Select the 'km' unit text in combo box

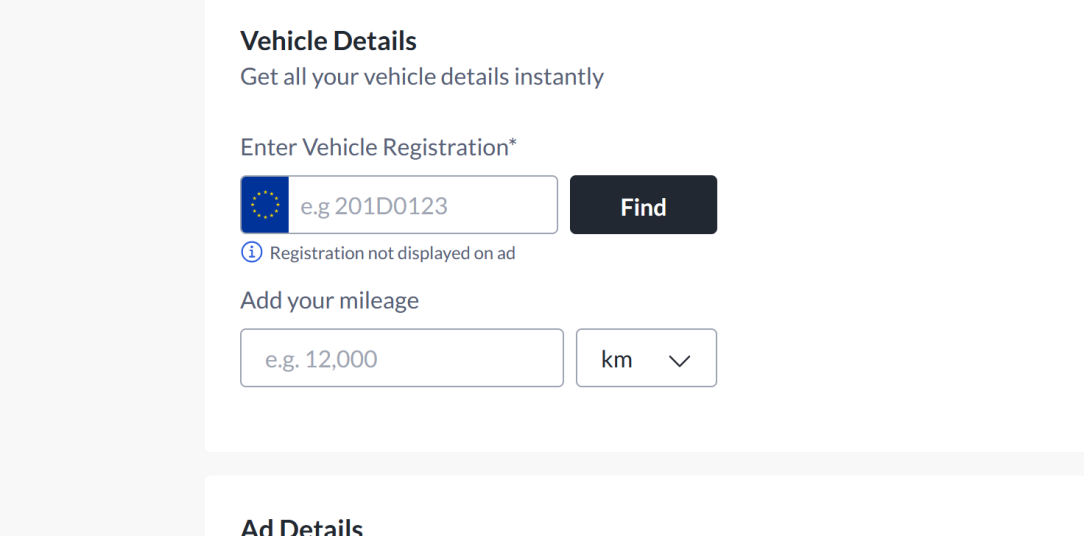pyautogui.click(x=617, y=360)
